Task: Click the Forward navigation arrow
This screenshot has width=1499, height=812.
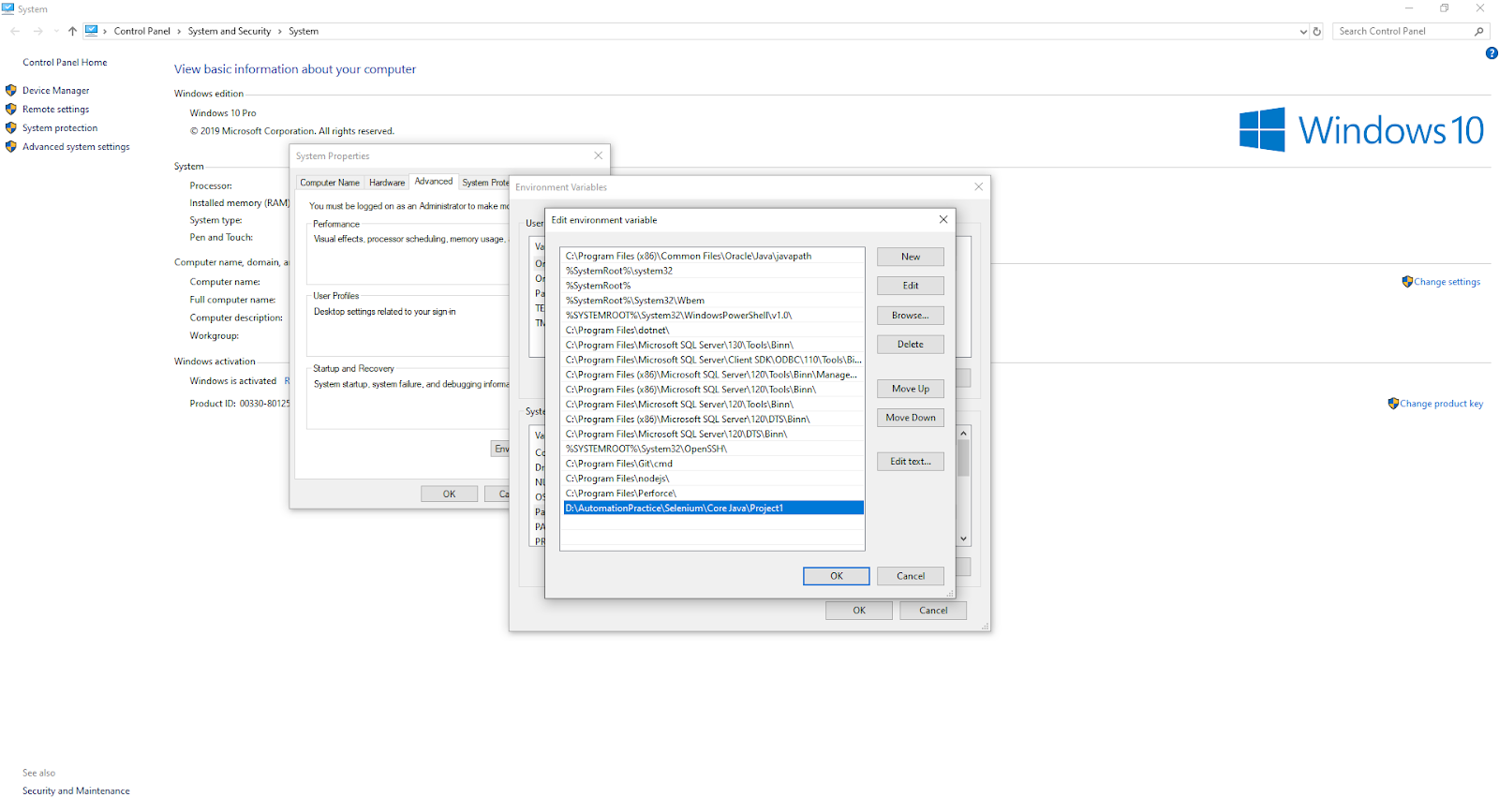Action: coord(37,31)
